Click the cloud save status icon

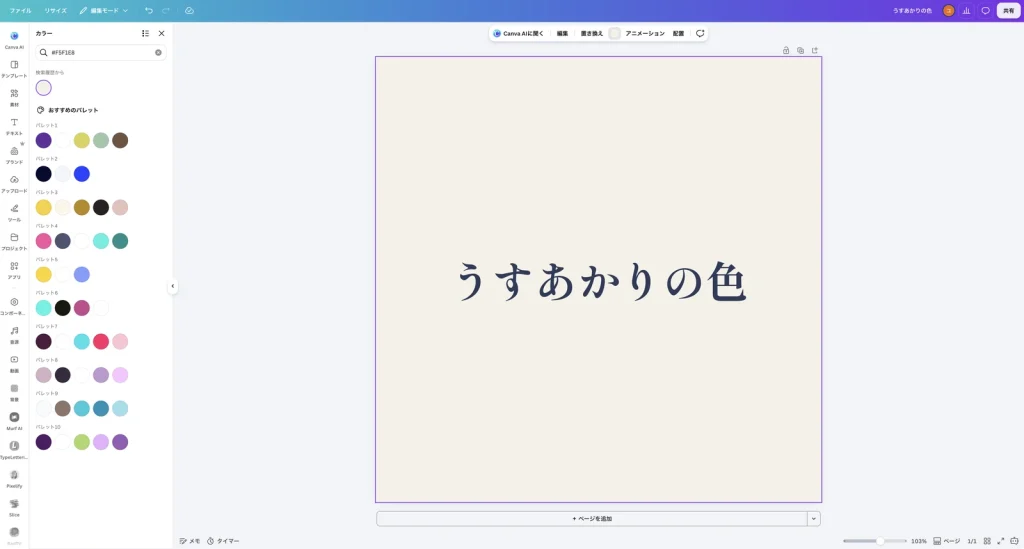(189, 10)
